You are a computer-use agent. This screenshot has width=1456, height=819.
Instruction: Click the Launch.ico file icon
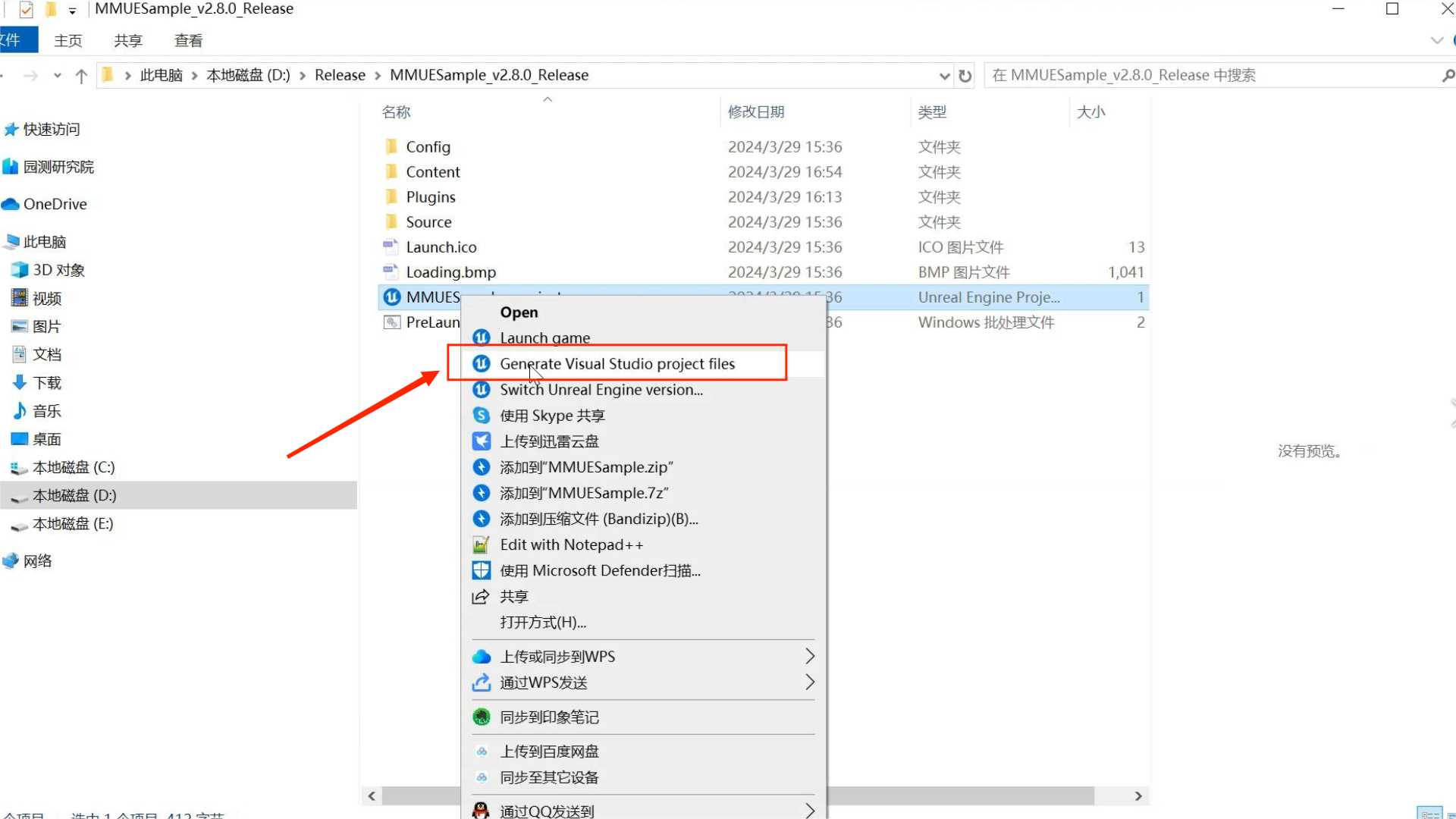391,246
